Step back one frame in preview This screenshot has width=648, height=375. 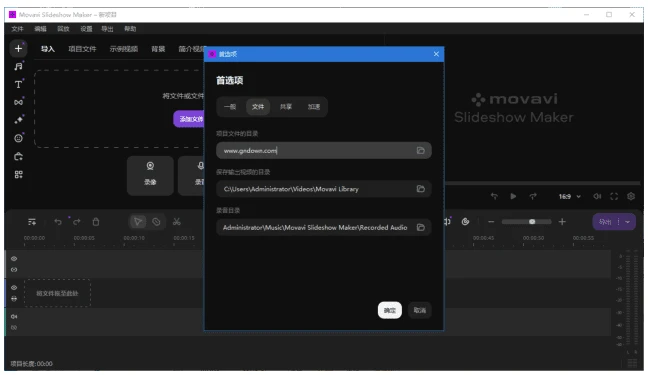coord(494,196)
